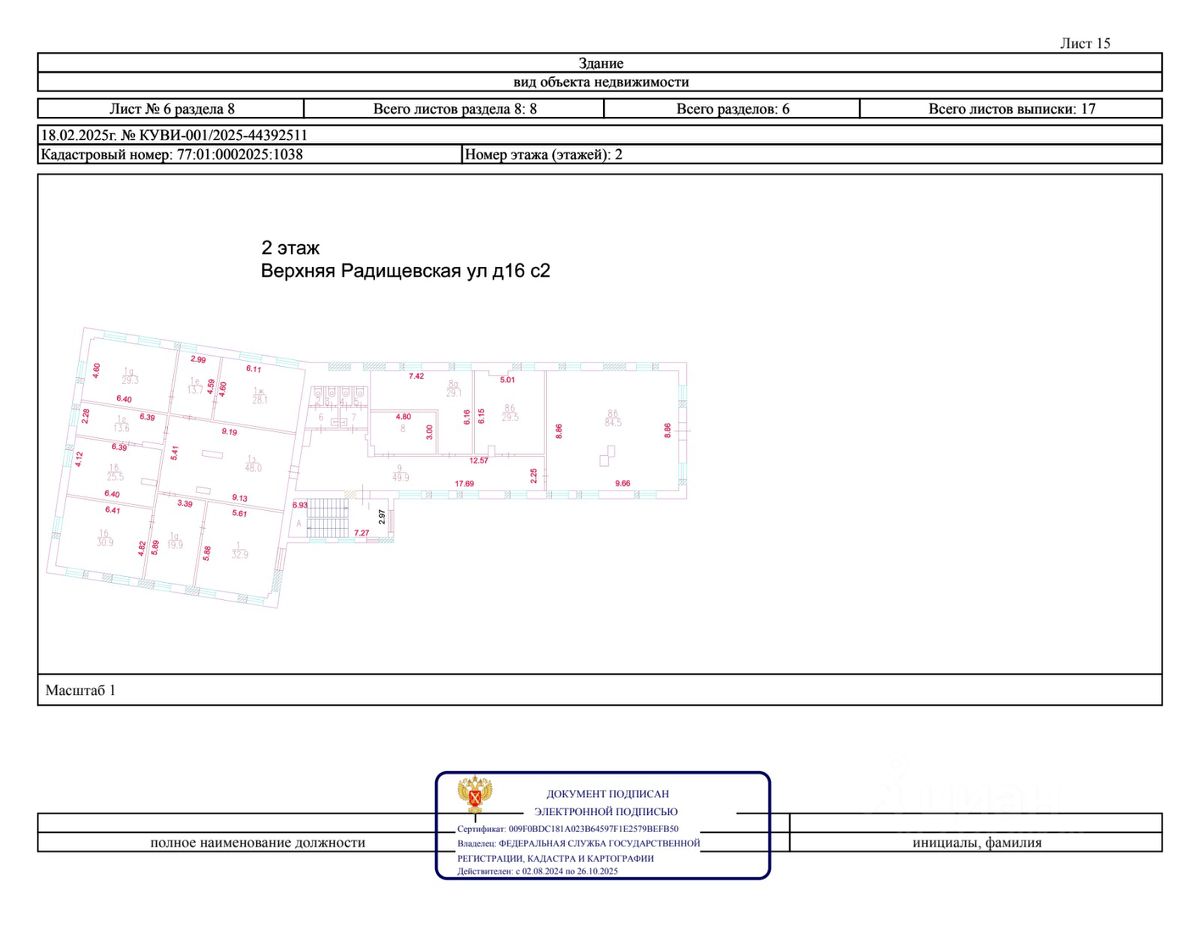Click the dimension 2.25 on the plan
Screen dimensions: 1200x927
click(534, 476)
